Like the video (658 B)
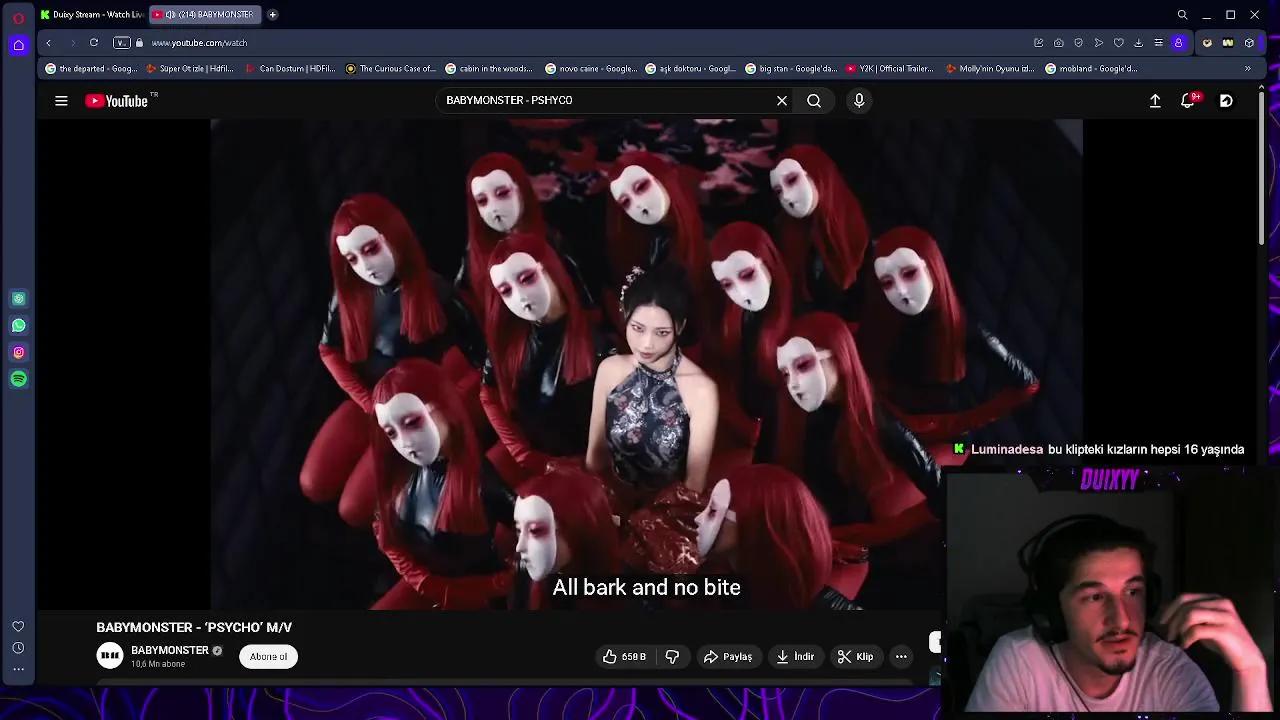1280x720 pixels. coord(624,656)
